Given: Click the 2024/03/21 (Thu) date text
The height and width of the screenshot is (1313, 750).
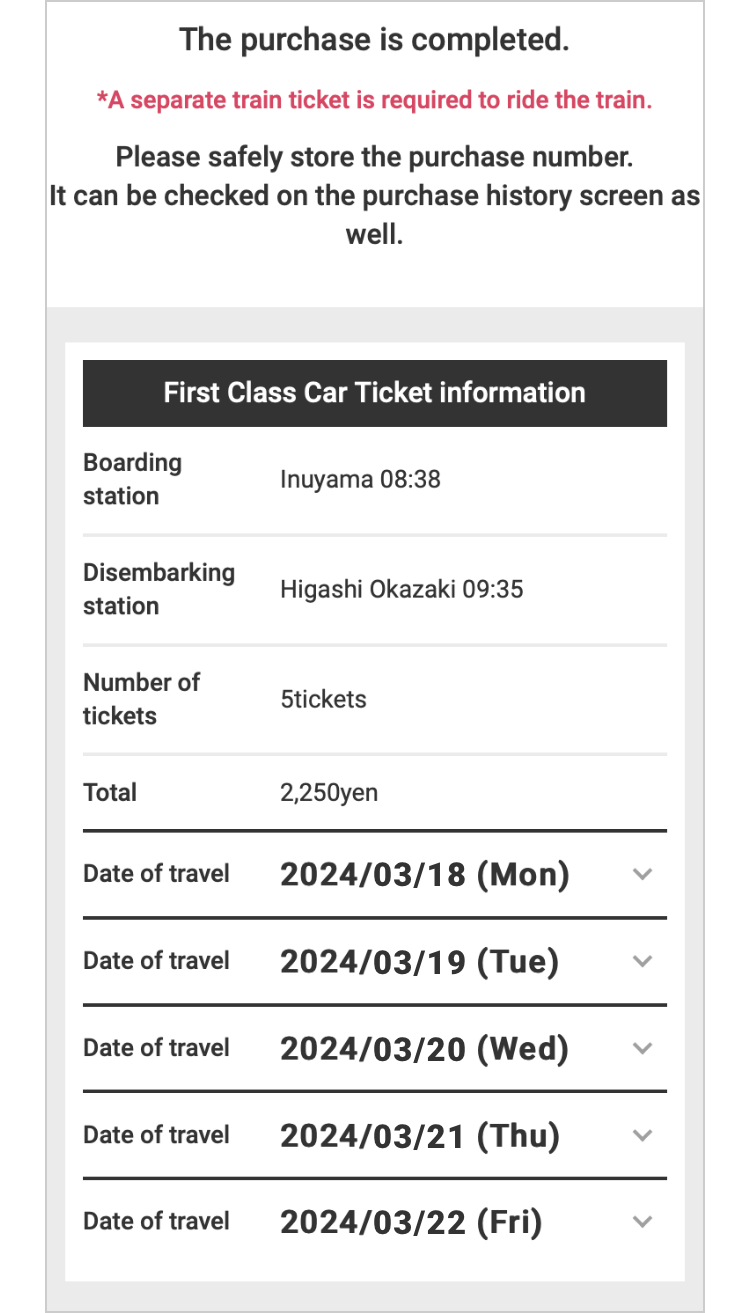Looking at the screenshot, I should click(419, 1136).
